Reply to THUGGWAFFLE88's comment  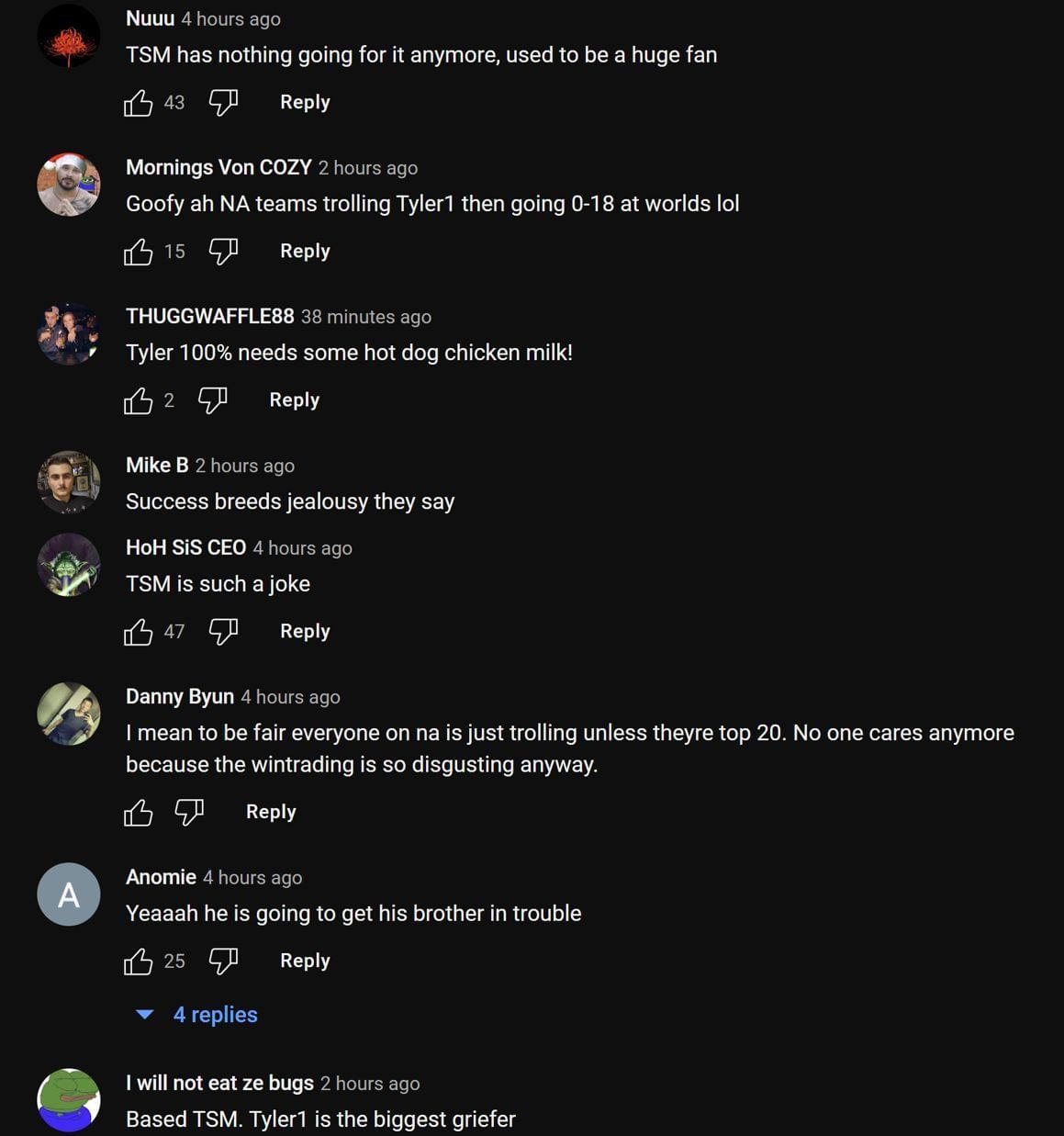click(294, 399)
